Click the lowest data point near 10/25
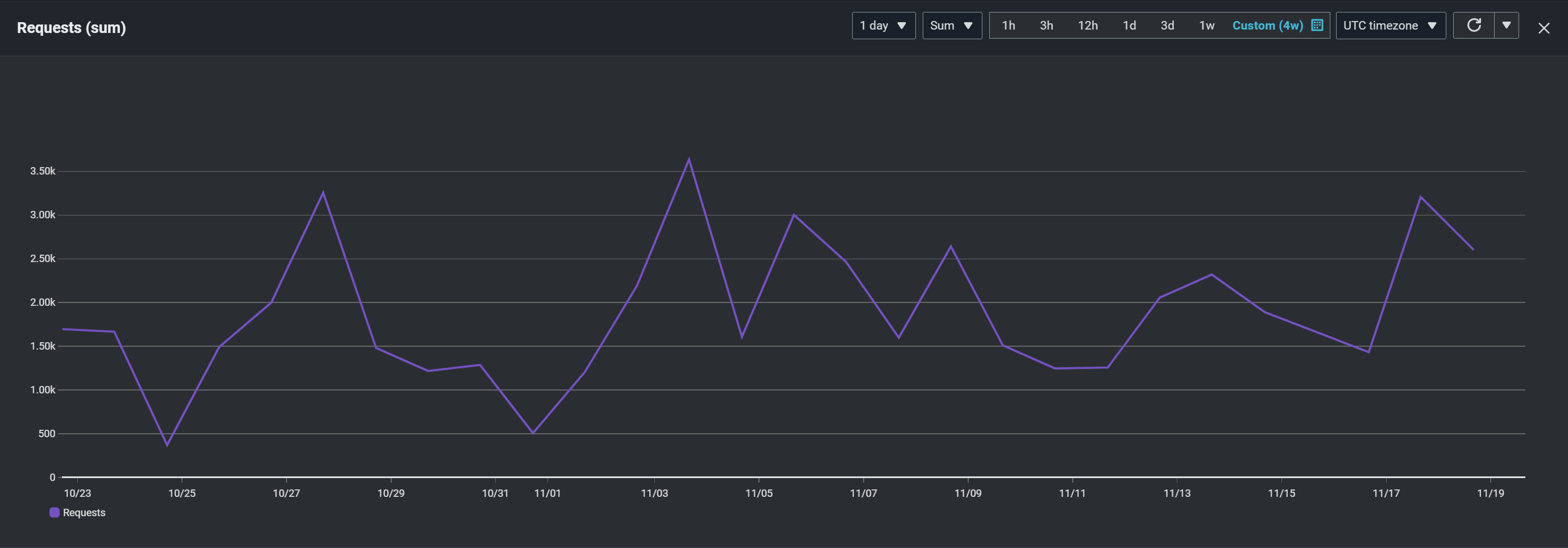The width and height of the screenshot is (1568, 548). [167, 445]
